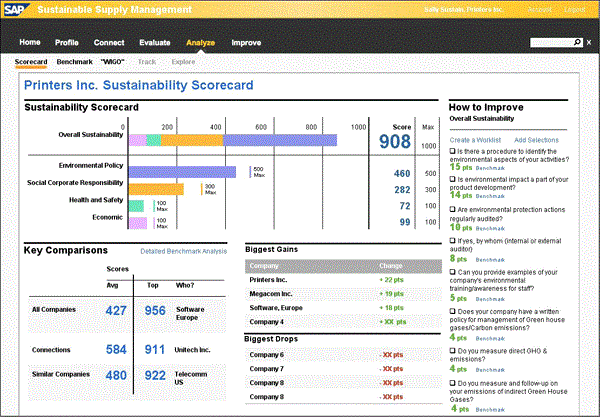Switch to the Track tab

tap(147, 62)
